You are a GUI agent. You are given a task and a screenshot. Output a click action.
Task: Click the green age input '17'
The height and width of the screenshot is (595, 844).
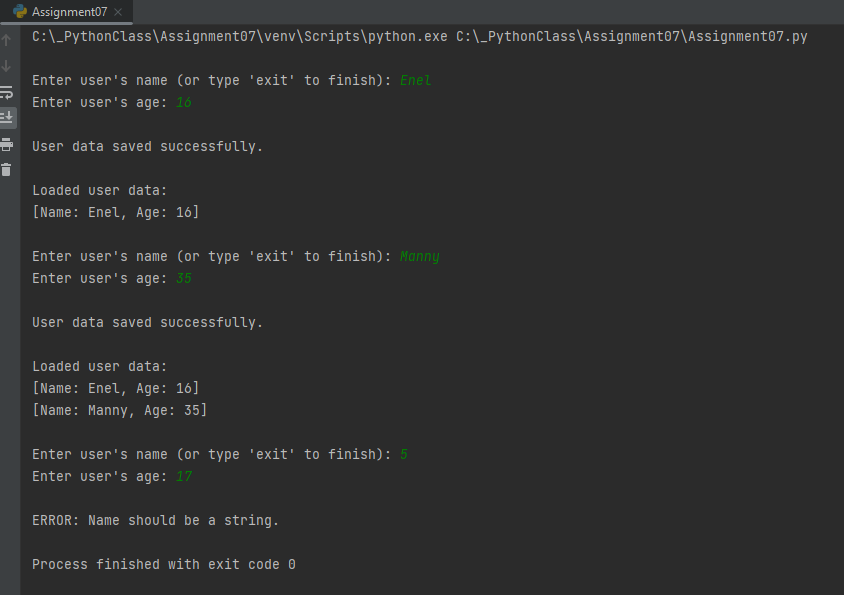pos(184,477)
